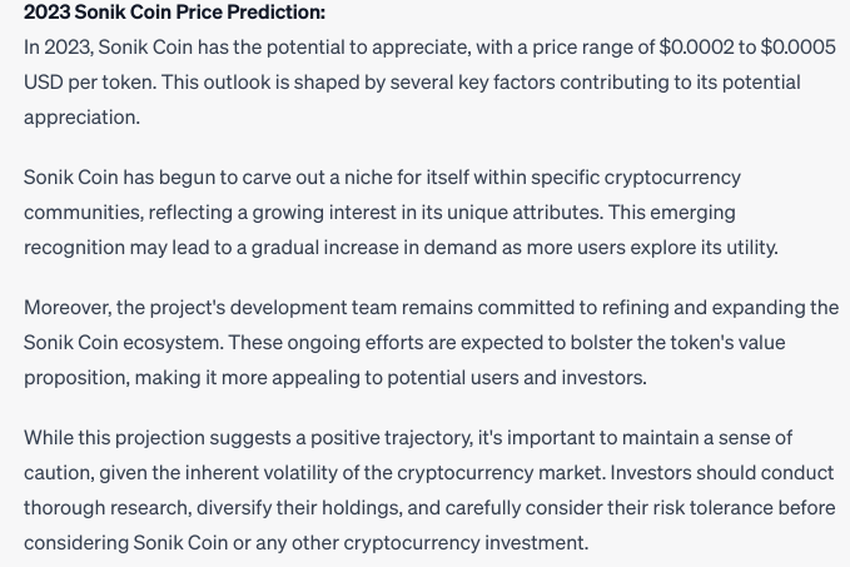Click the phrase "value proposition" word "proposition,"
The height and width of the screenshot is (567, 850).
[76, 378]
